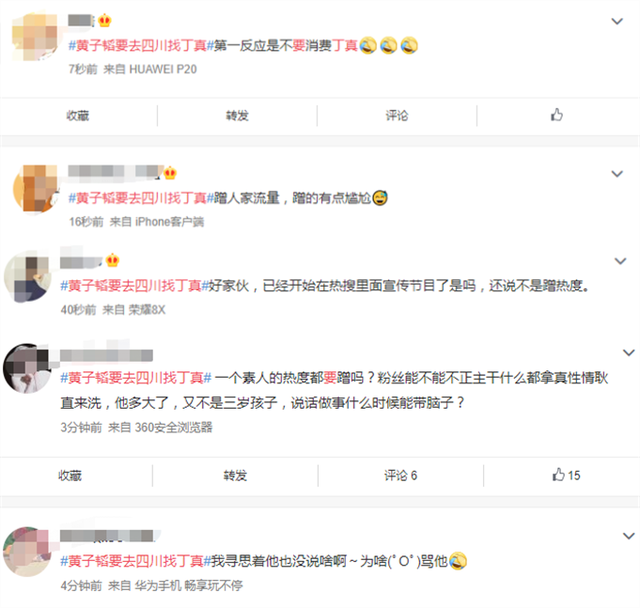Open the avatar of the 4分钟前 poster
The image size is (640, 608).
click(27, 551)
